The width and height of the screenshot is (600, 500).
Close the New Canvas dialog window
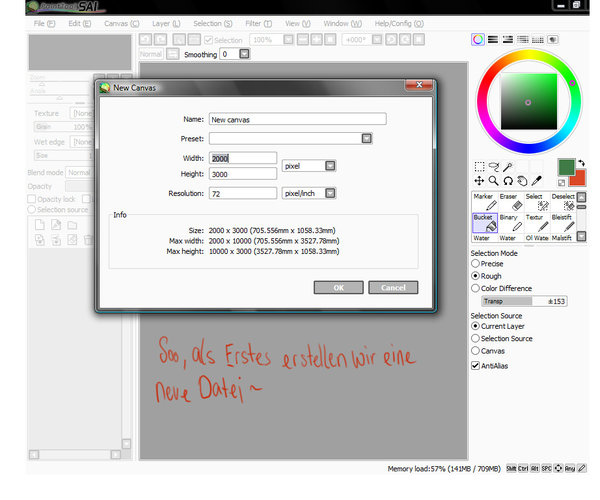coord(419,85)
